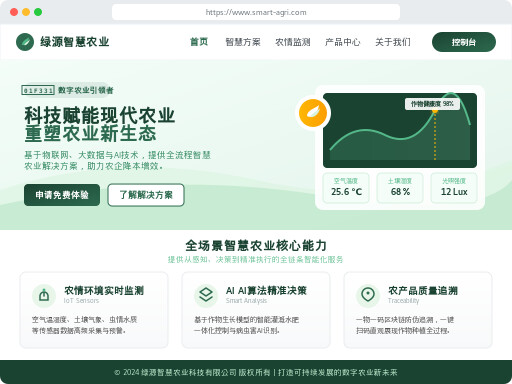Click the browser address bar URL

[x=256, y=12]
